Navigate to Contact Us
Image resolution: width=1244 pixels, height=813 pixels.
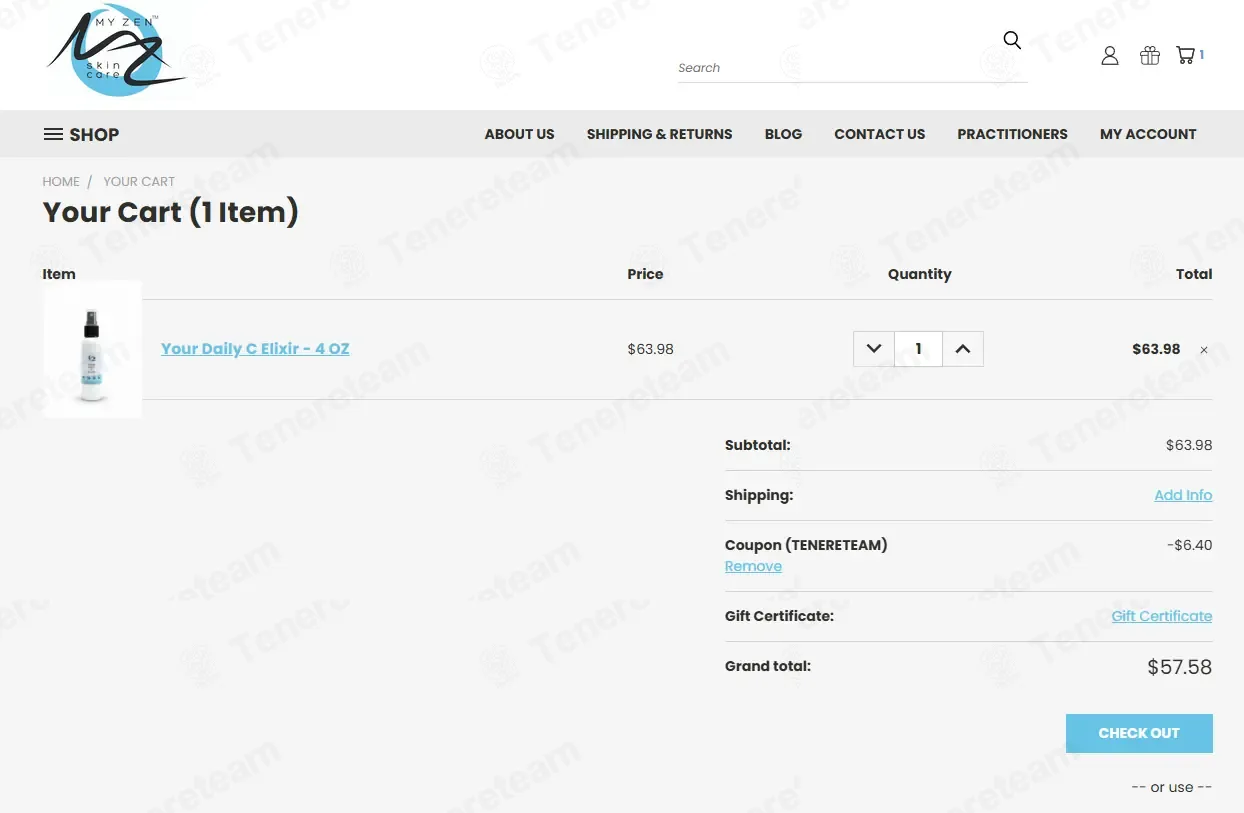[880, 134]
